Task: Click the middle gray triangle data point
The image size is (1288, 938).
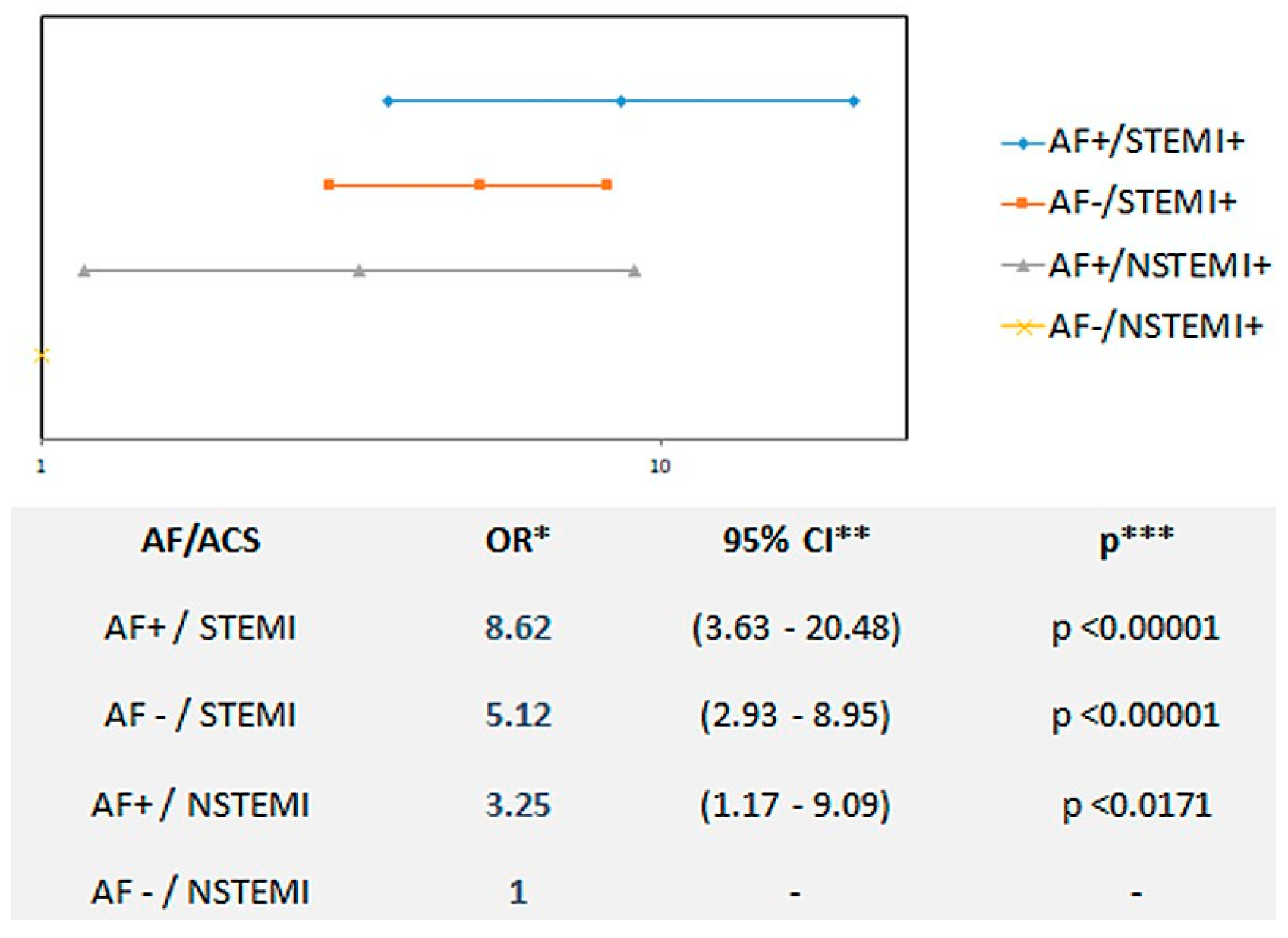Action: [x=360, y=271]
